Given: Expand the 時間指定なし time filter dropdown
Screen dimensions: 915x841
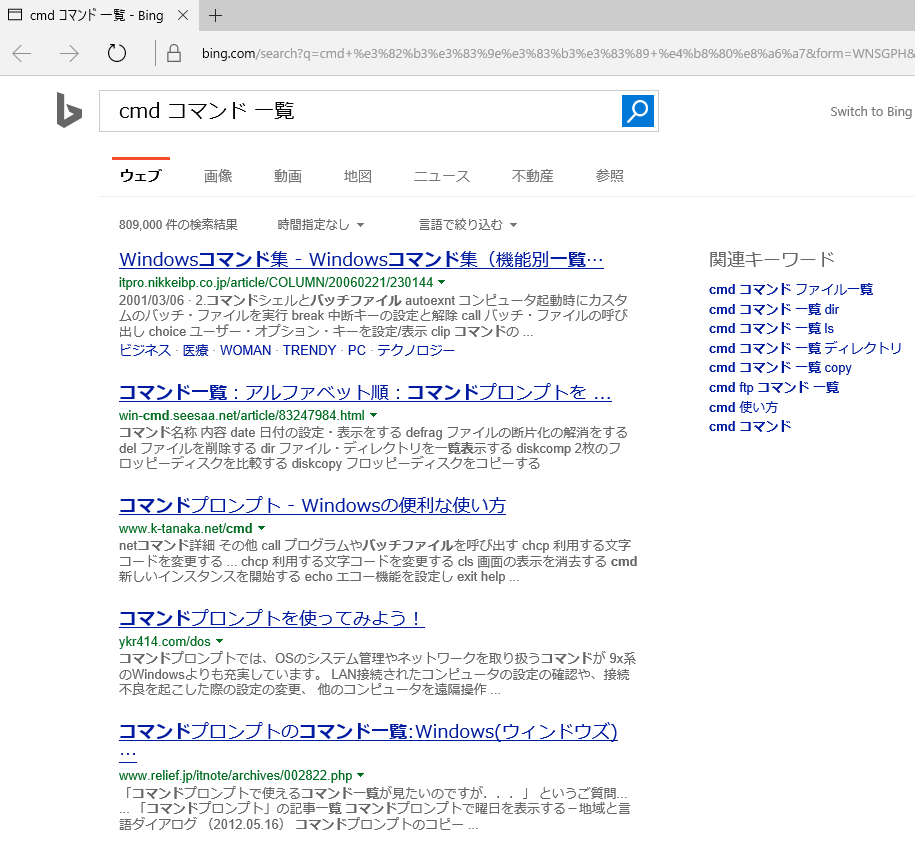Looking at the screenshot, I should (320, 225).
